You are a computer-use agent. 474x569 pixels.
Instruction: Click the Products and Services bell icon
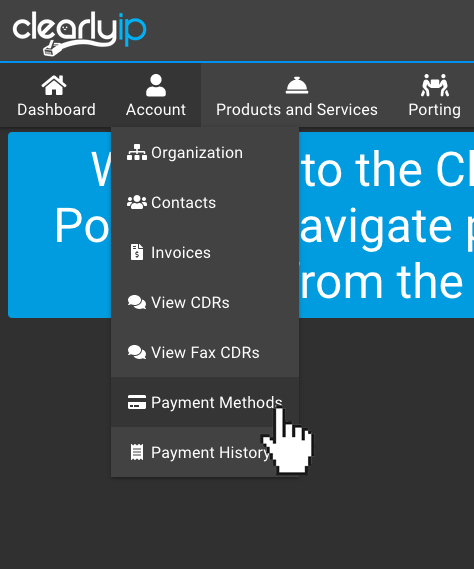pos(297,86)
